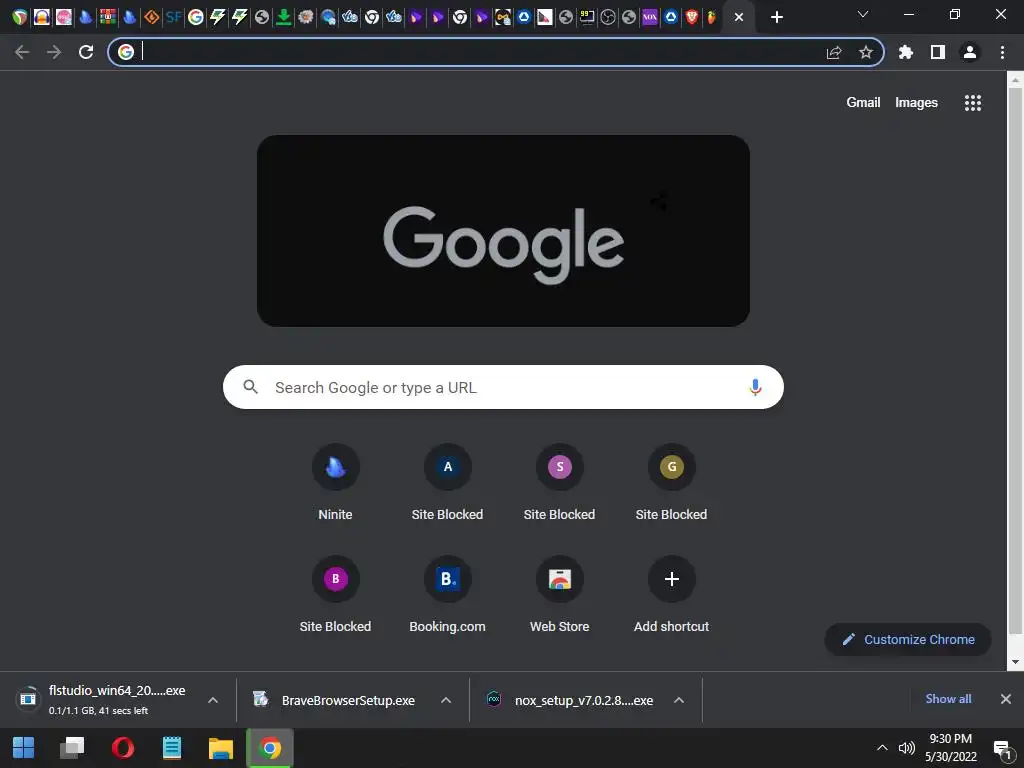Click the flstudio_win64 in-progress download
The height and width of the screenshot is (768, 1024).
tap(117, 699)
